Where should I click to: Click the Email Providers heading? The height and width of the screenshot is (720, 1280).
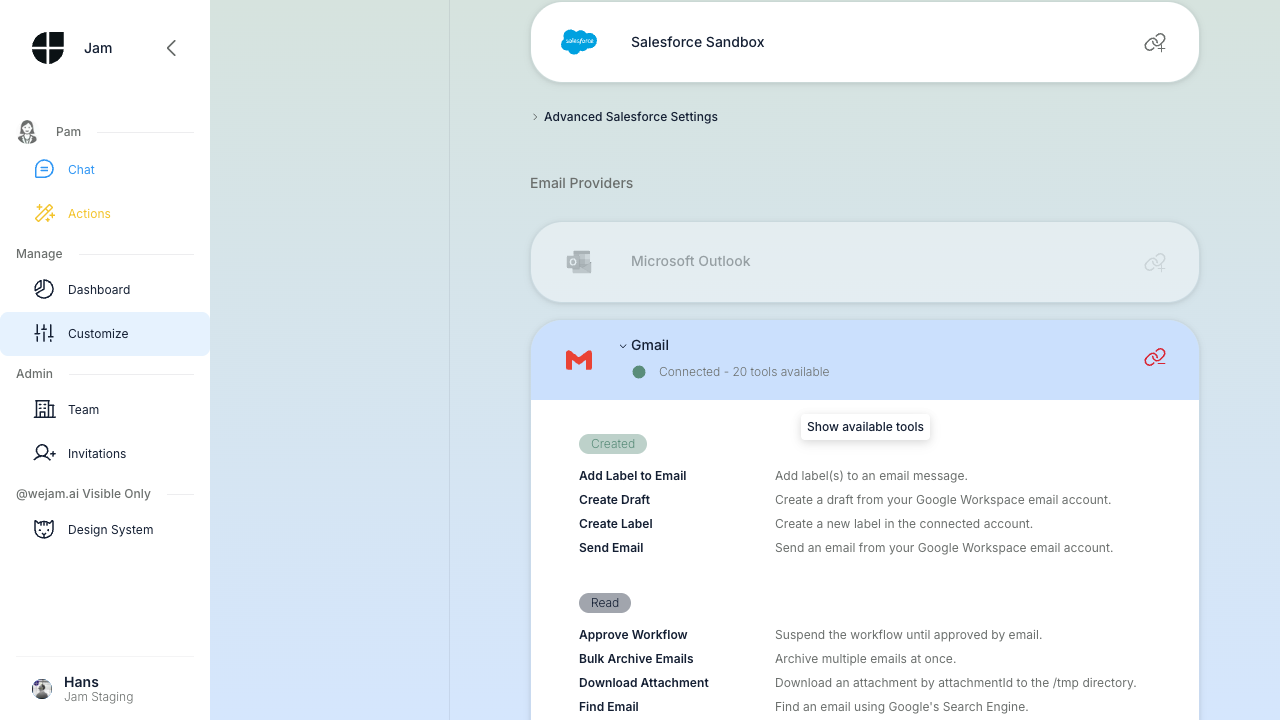tap(581, 183)
